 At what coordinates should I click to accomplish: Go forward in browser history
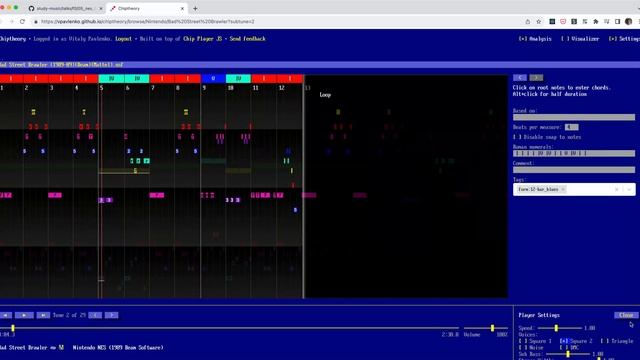[x=11, y=21]
